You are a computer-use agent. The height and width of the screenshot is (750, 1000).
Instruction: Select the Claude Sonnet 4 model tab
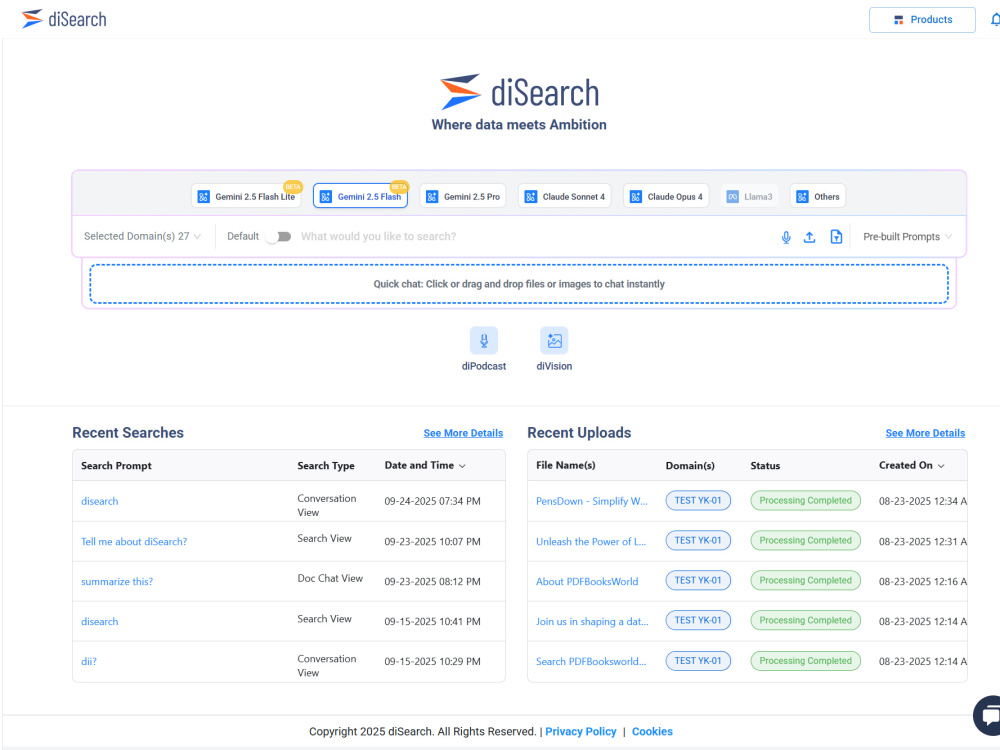564,196
